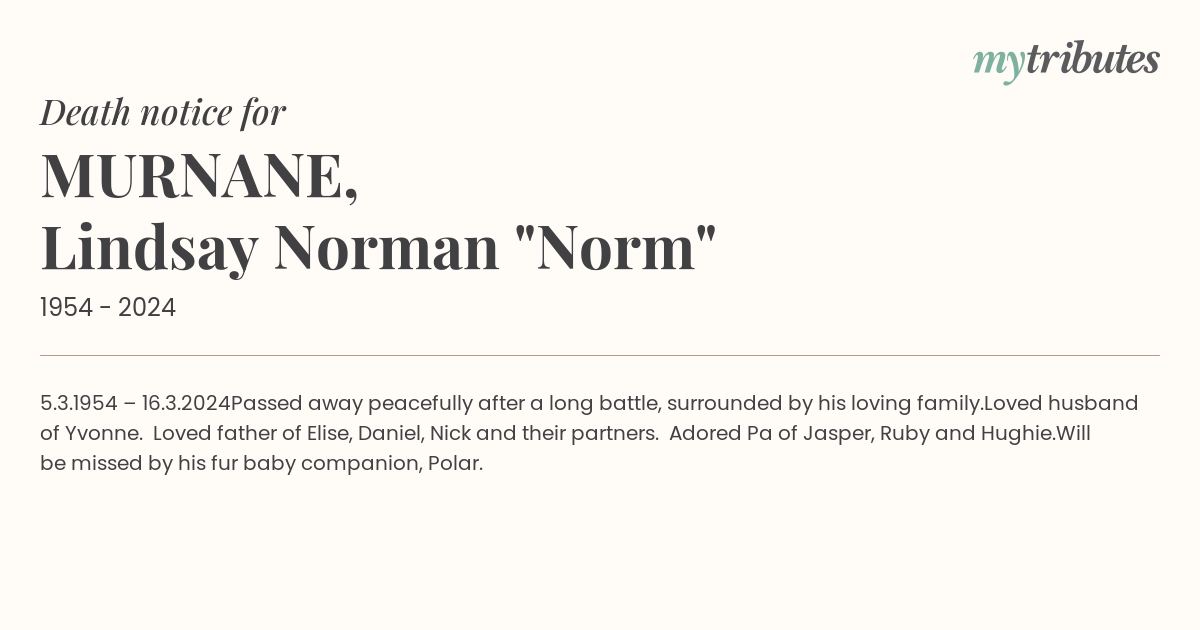Click the mytributes logo
This screenshot has width=1200, height=630.
click(1066, 60)
